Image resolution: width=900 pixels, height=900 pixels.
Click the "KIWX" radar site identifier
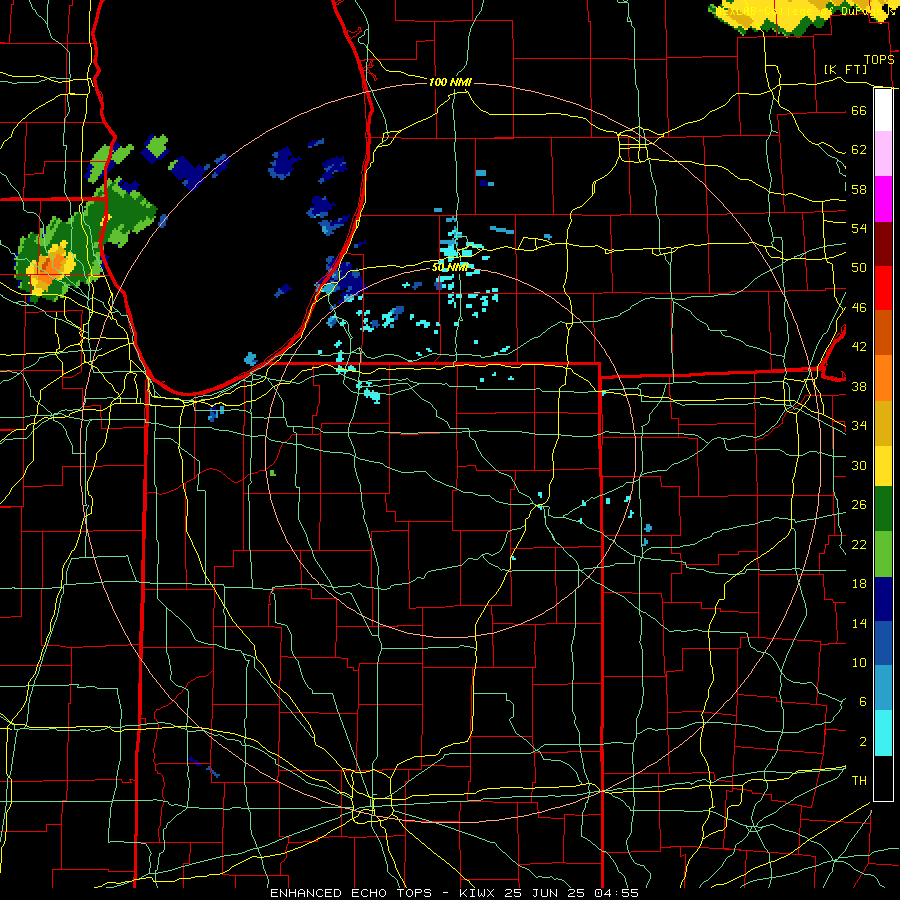[x=479, y=893]
